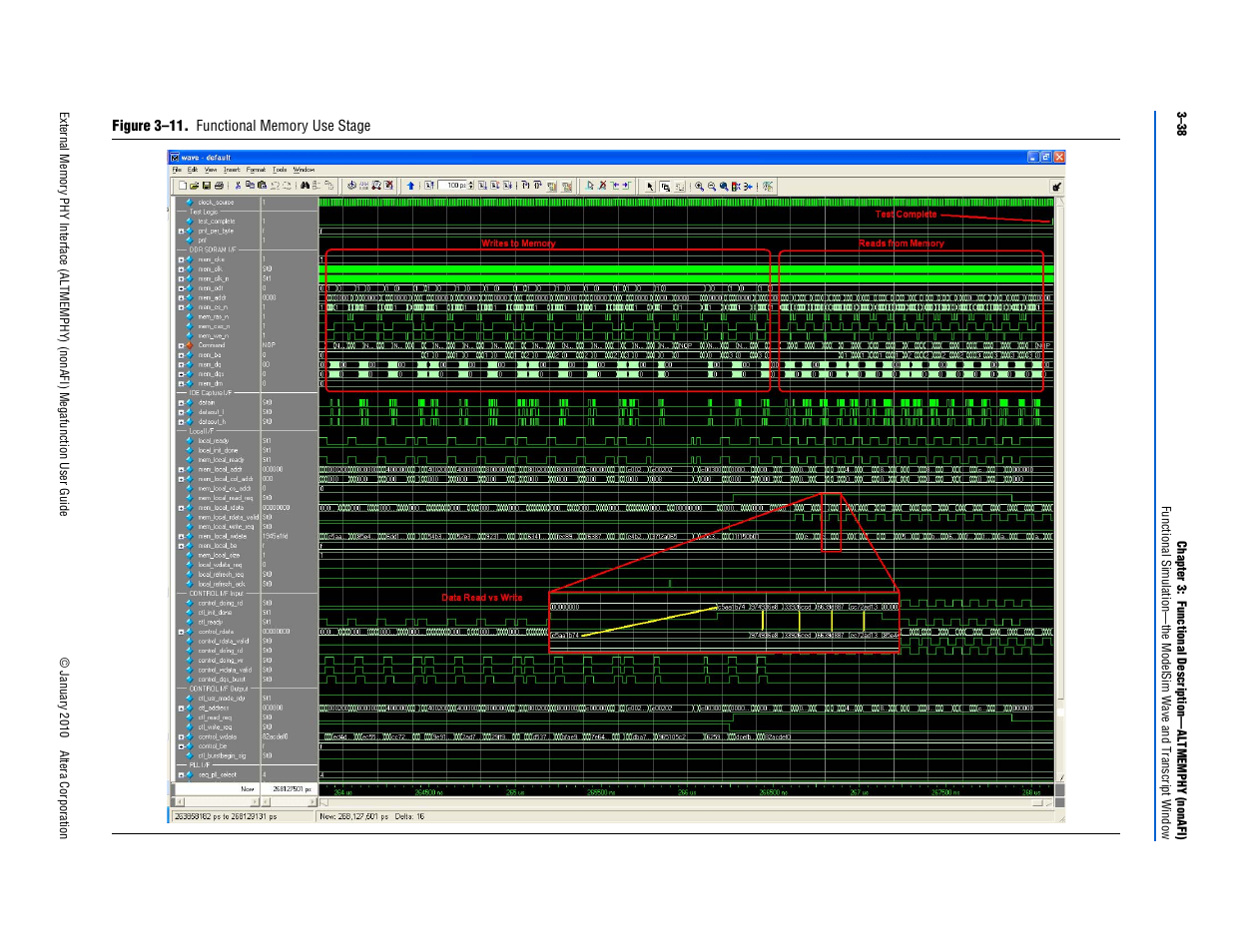Expand the pnf_per_byte signal

[182, 231]
